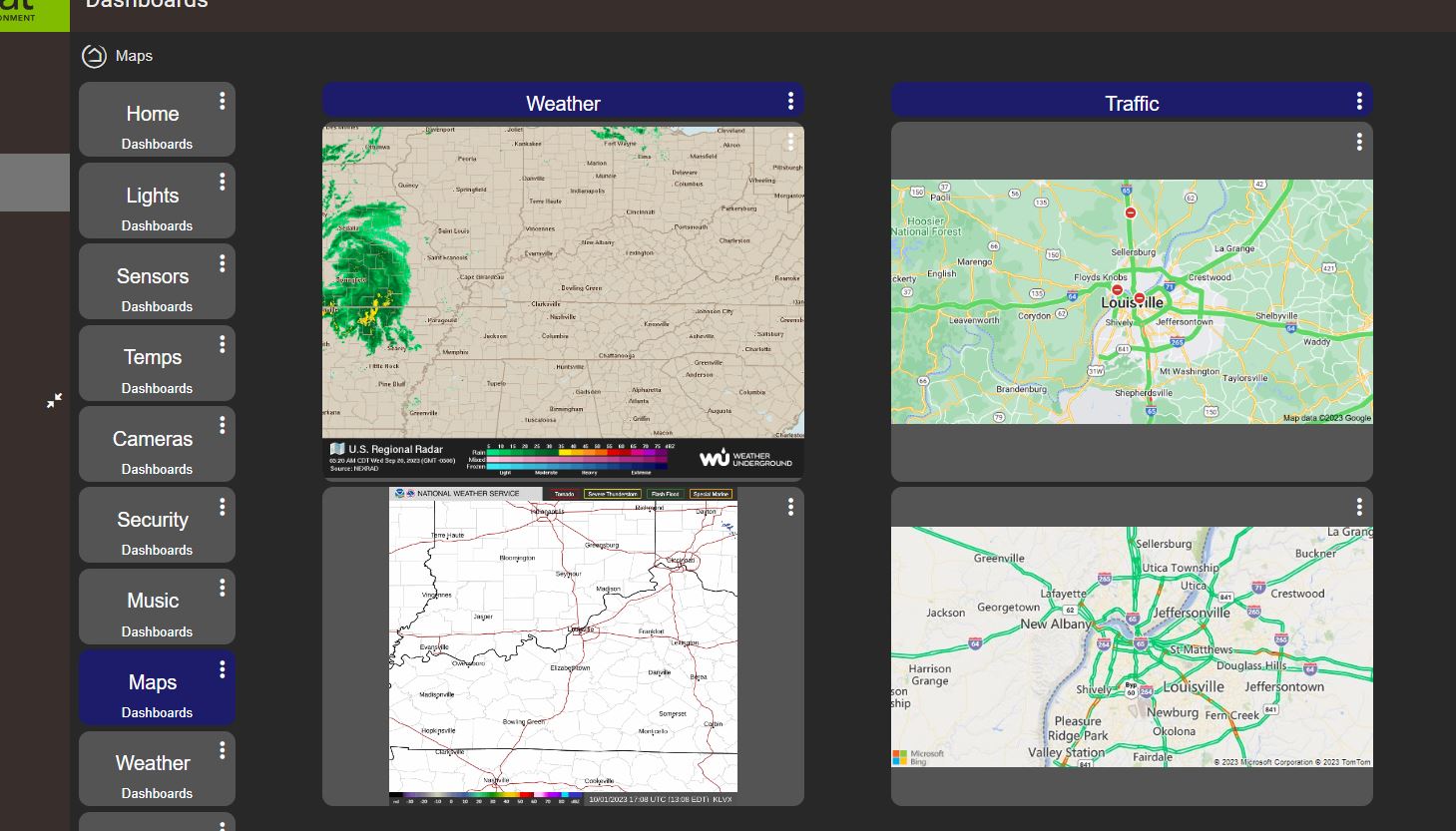
Task: Open three-dot menu on Weather header bar
Action: coord(790,101)
